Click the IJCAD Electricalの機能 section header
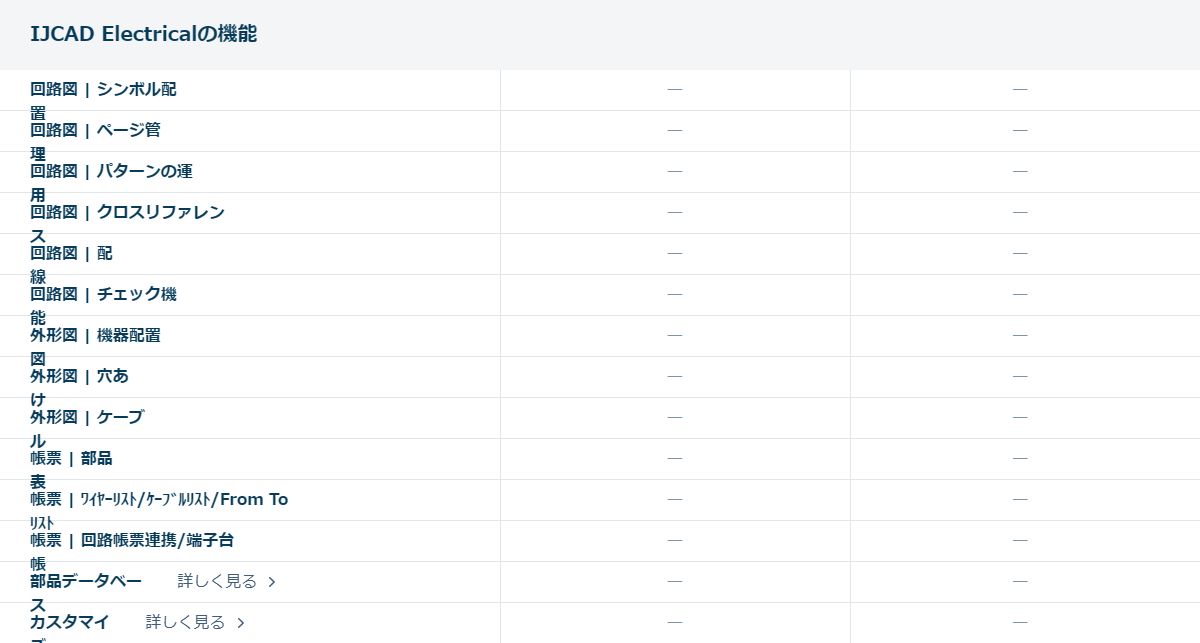This screenshot has height=643, width=1200. [x=144, y=34]
